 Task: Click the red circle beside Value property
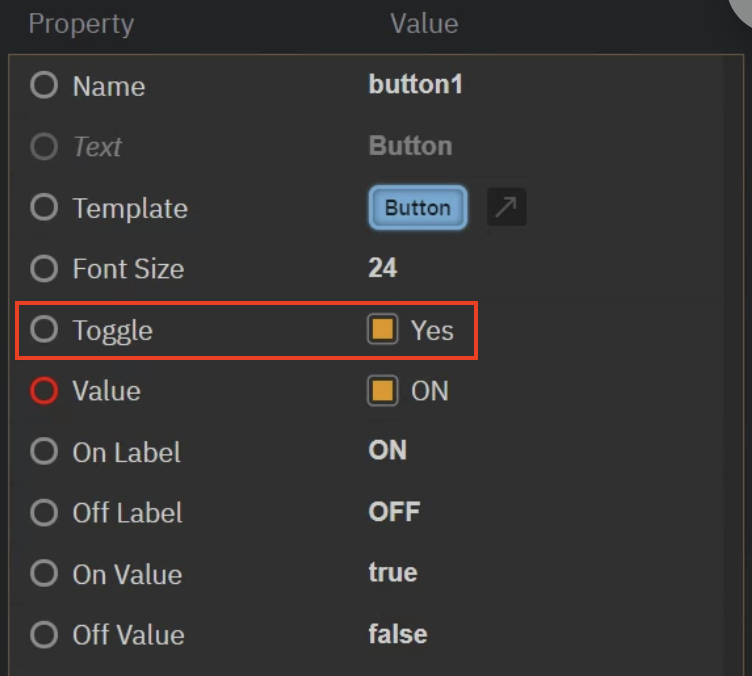(44, 391)
